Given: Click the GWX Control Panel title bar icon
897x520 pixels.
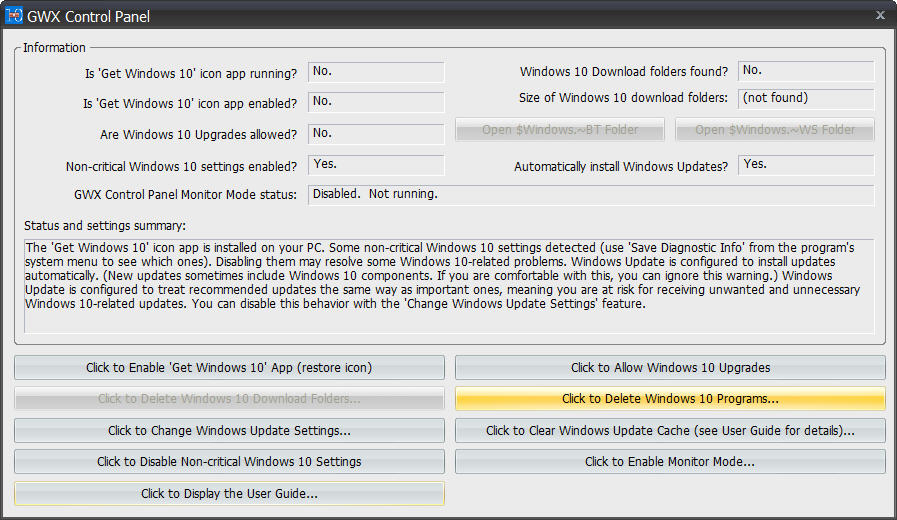Looking at the screenshot, I should pyautogui.click(x=13, y=15).
